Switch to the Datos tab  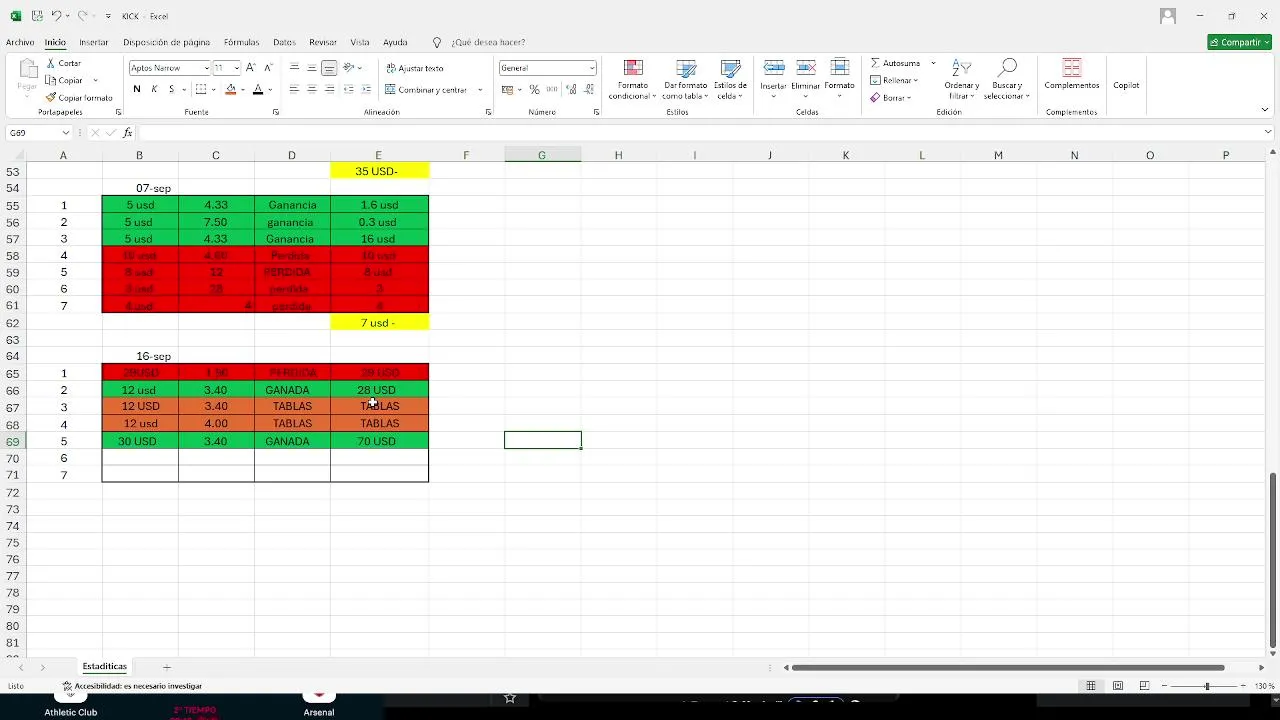pos(284,42)
